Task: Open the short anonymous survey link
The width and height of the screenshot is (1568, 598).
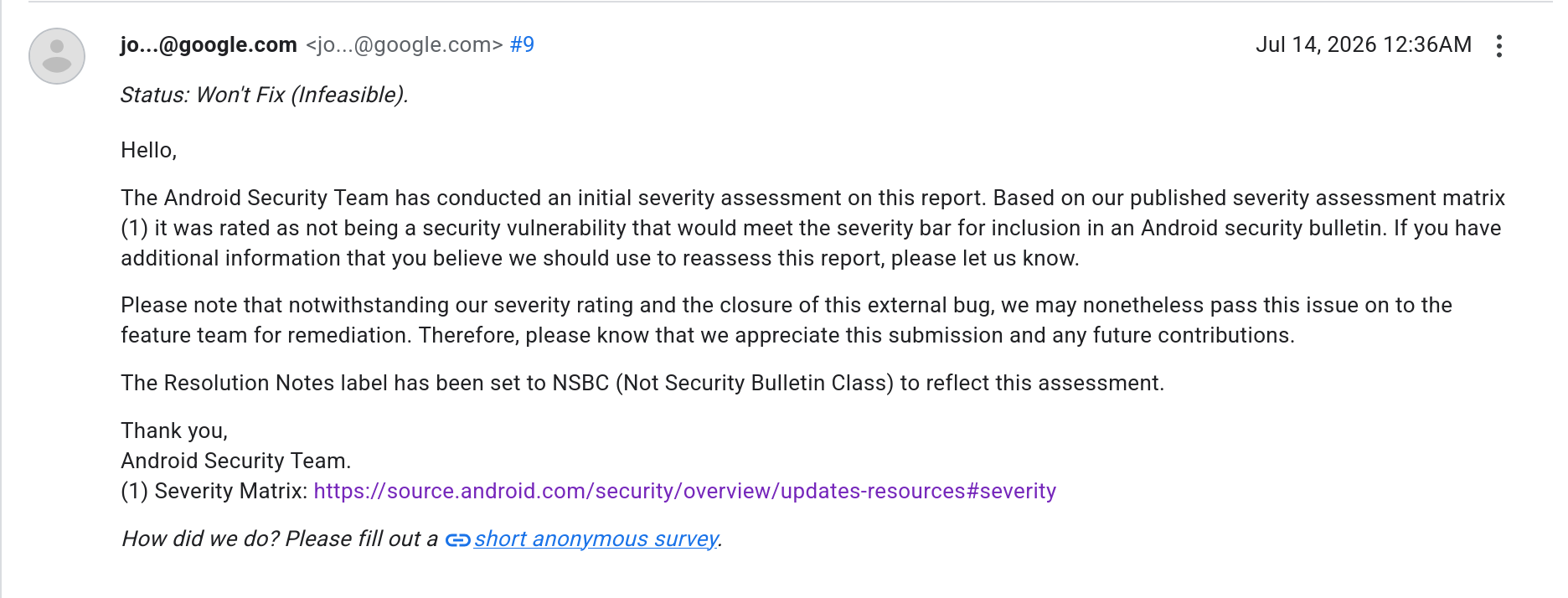Action: tap(596, 539)
